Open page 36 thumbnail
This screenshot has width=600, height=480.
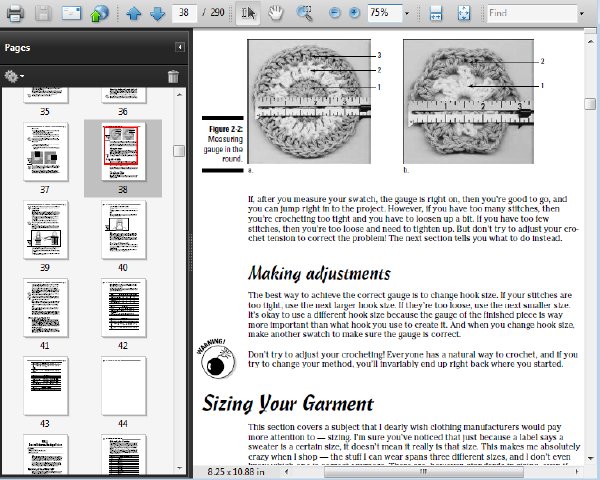[x=123, y=95]
